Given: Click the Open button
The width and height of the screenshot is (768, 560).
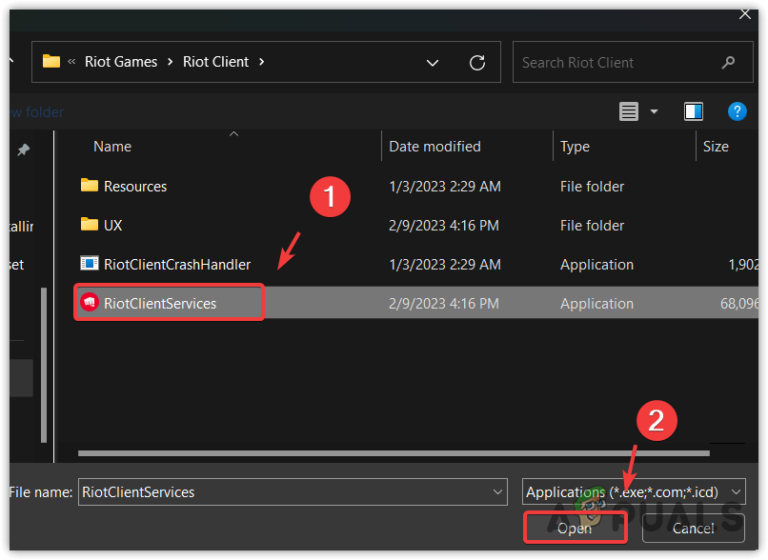Looking at the screenshot, I should 575,528.
